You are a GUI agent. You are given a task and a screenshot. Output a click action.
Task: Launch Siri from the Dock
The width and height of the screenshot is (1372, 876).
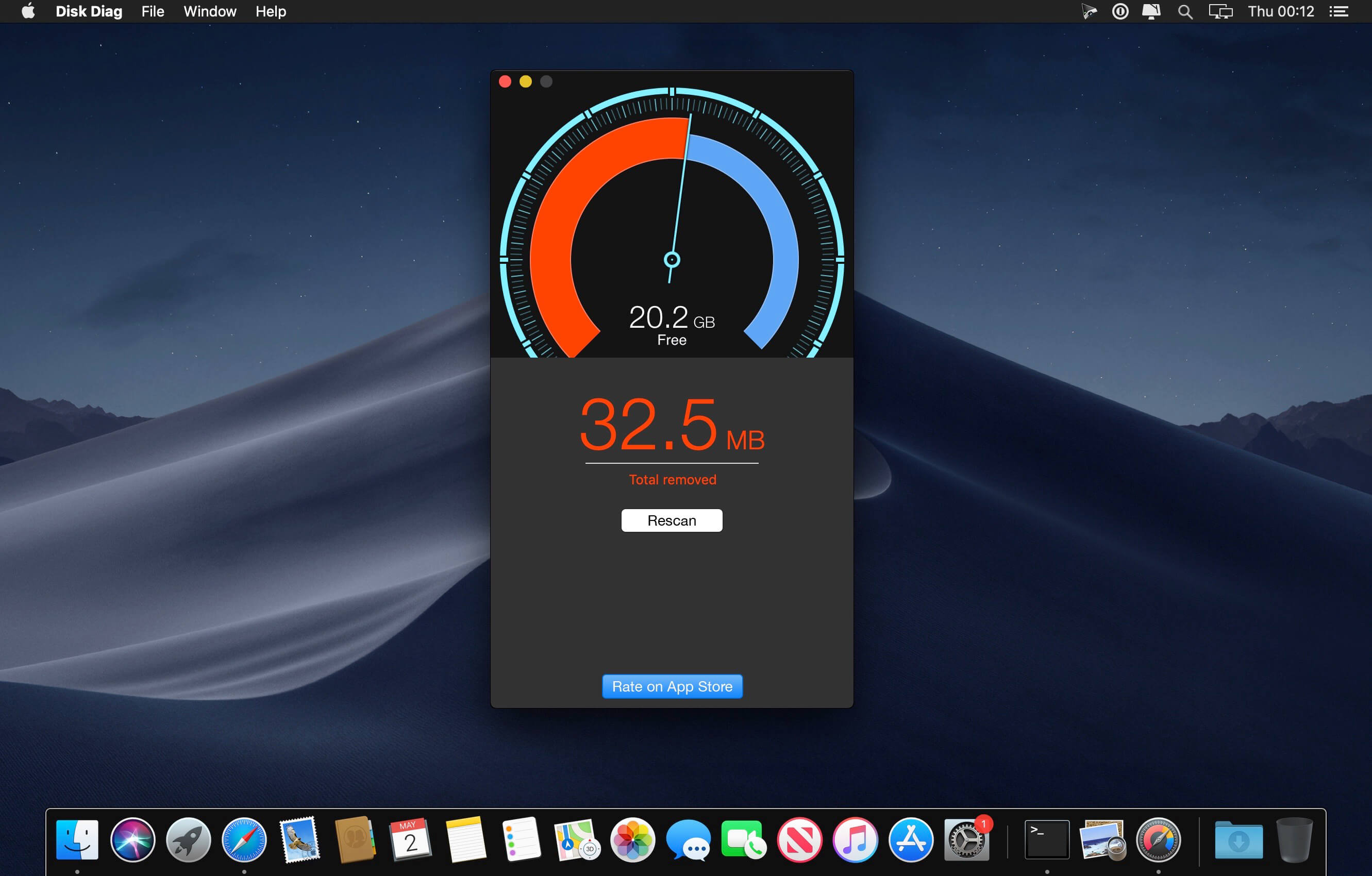coord(133,839)
